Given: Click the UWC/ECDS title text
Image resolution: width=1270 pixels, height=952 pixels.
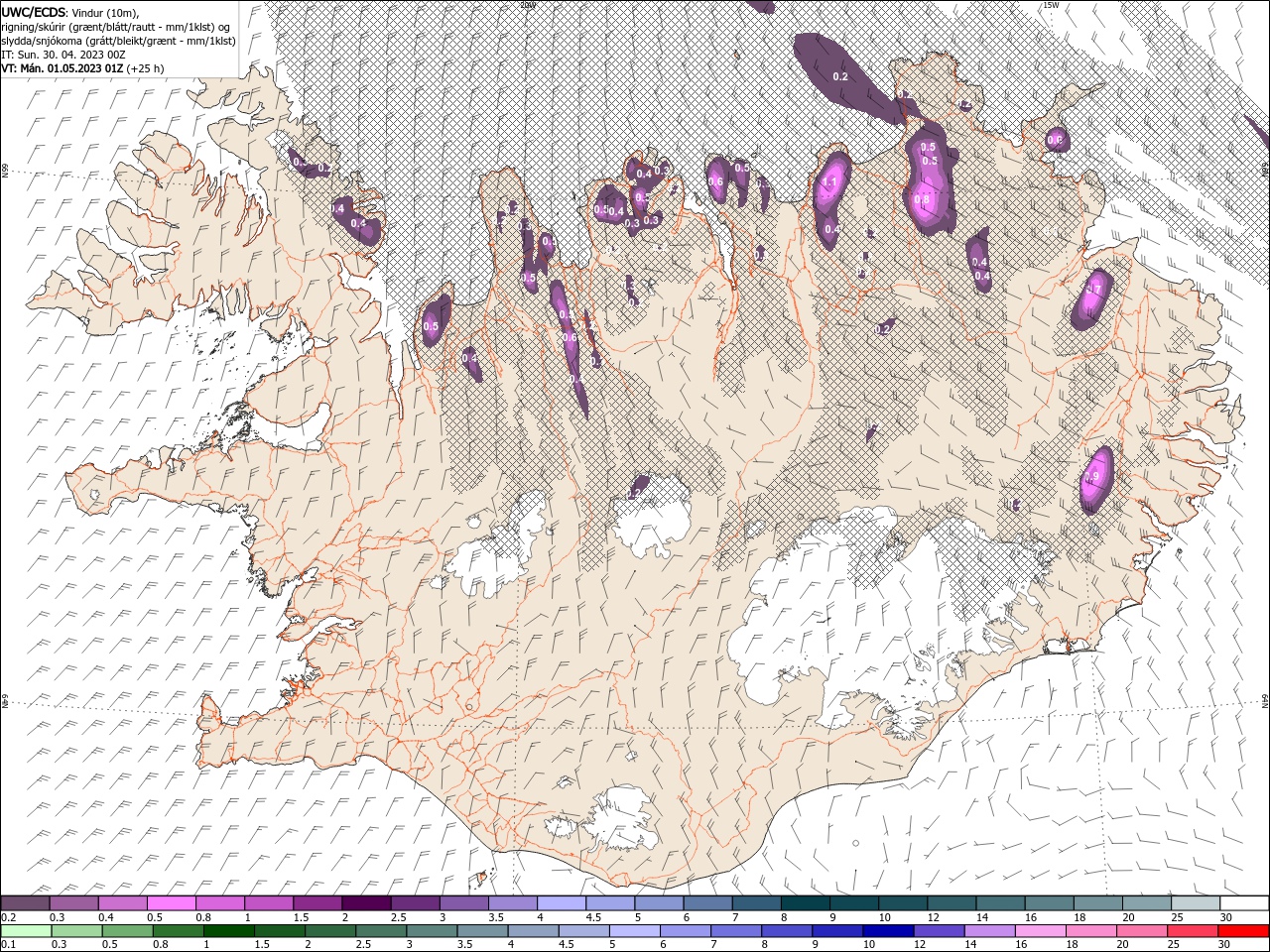Looking at the screenshot, I should [34, 12].
